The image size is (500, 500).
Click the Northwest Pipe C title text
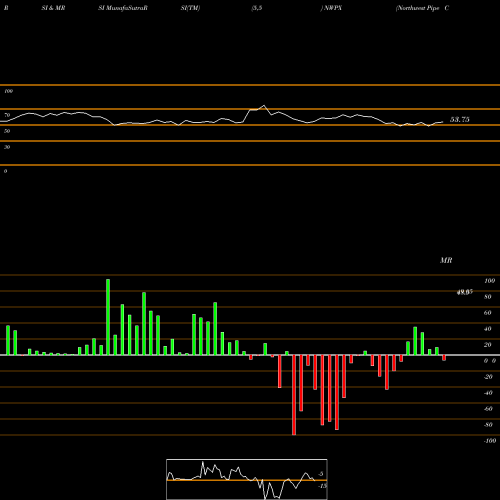click(x=422, y=8)
